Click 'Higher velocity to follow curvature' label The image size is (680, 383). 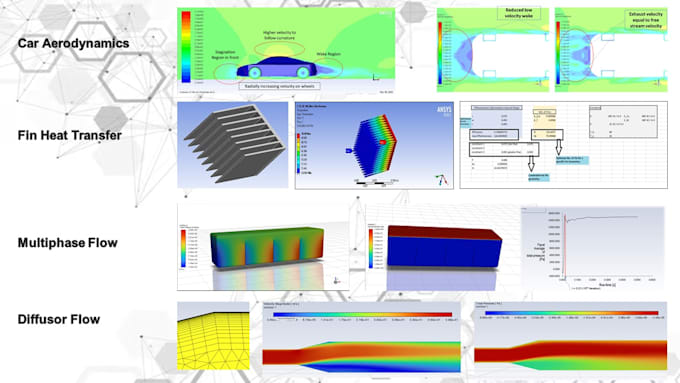coord(279,35)
